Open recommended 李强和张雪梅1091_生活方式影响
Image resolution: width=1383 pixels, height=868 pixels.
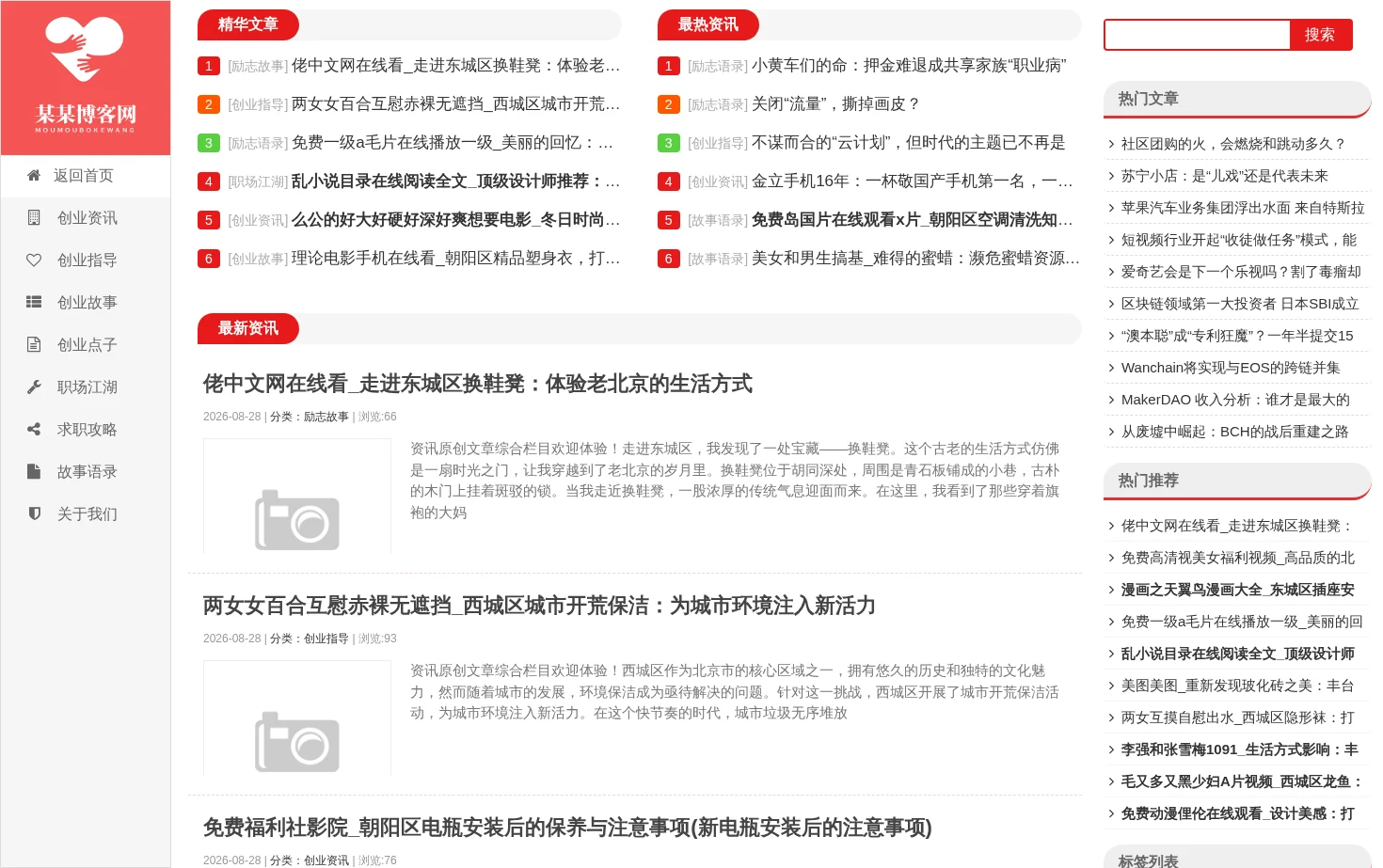point(1239,750)
